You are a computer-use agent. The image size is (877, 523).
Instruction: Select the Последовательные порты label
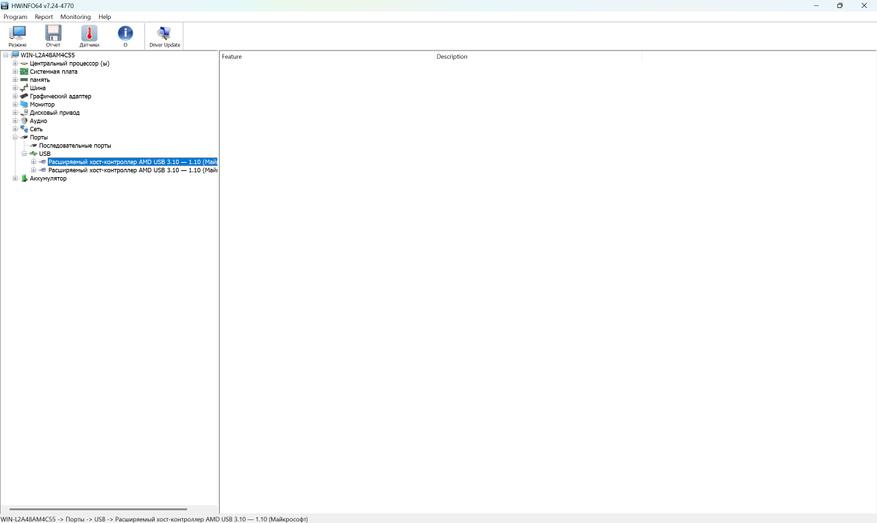(75, 145)
